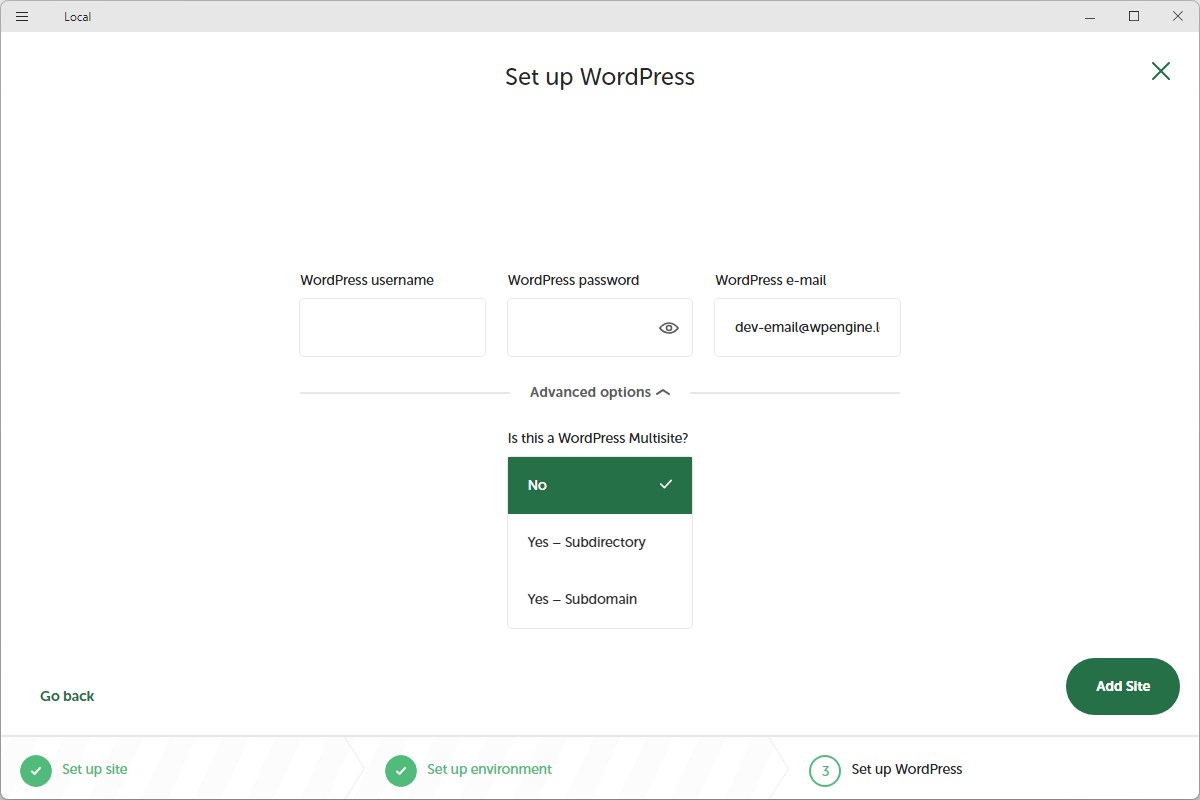
Task: Choose Yes – Subdirectory multisite option
Action: click(600, 542)
